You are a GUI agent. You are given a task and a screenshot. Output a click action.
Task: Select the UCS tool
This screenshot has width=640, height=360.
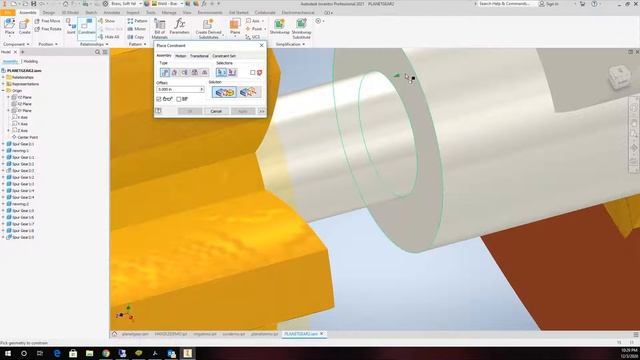click(x=253, y=37)
